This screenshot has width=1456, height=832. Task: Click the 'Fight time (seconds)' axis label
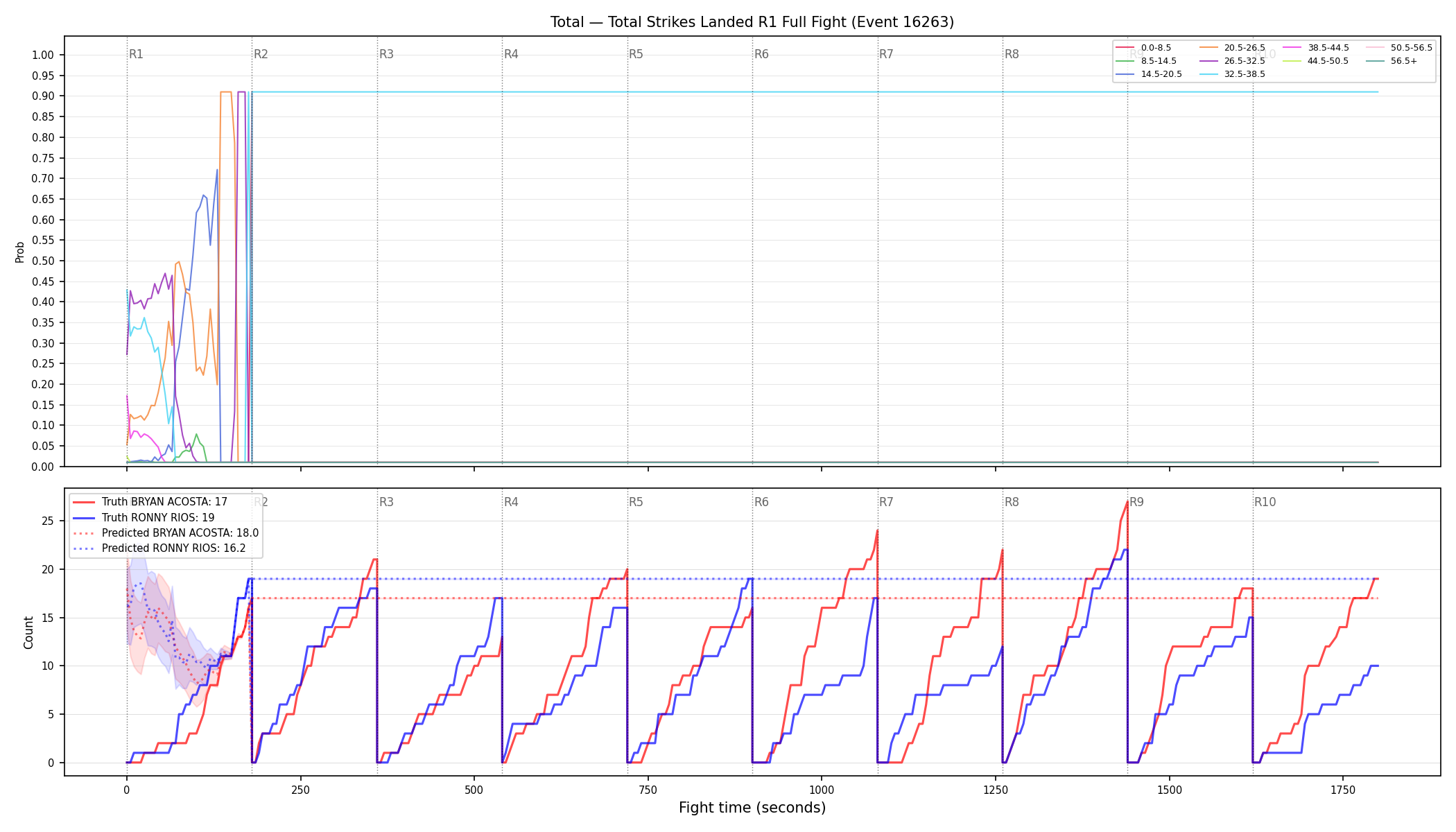tap(752, 808)
